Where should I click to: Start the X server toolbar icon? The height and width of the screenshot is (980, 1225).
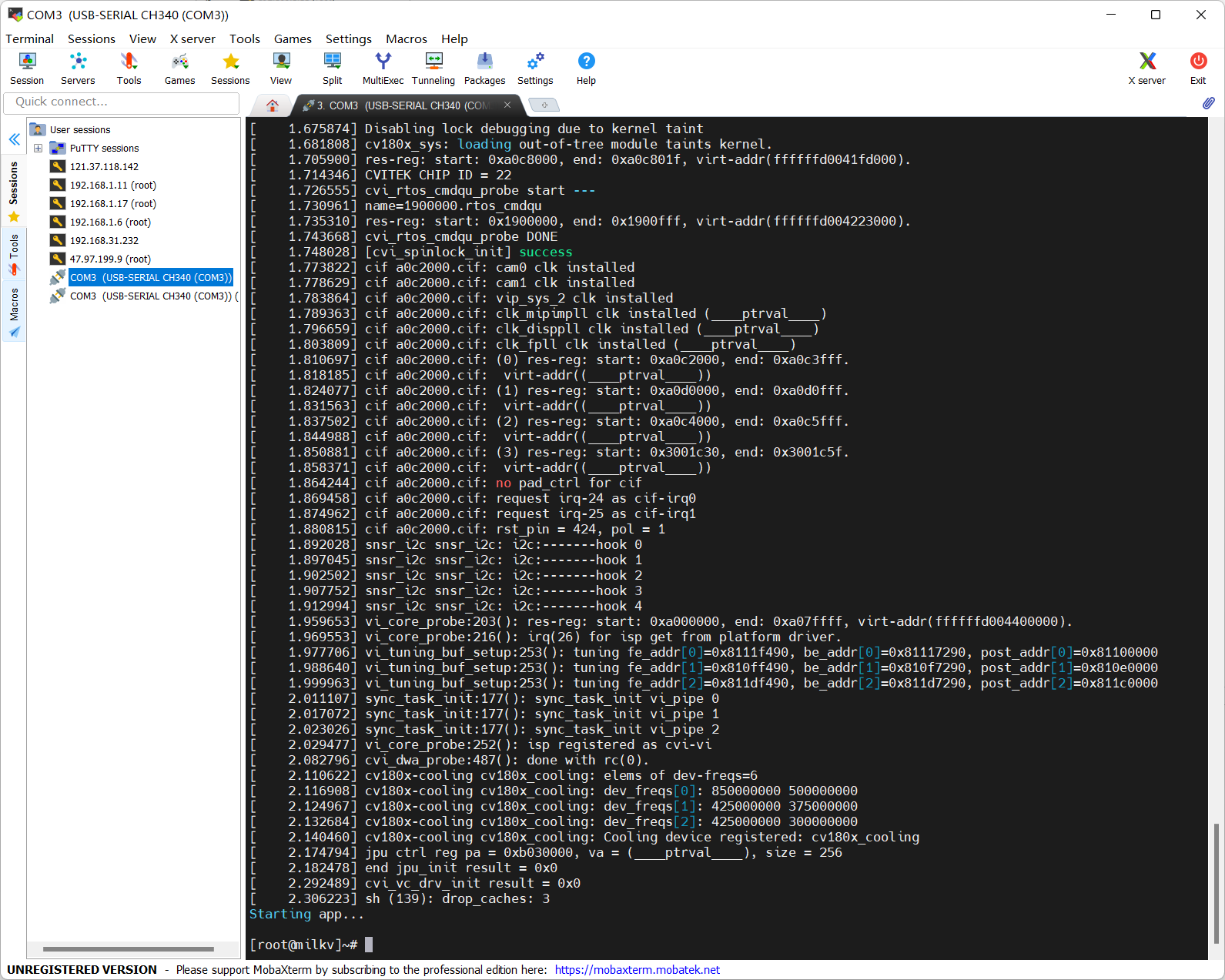1147,68
